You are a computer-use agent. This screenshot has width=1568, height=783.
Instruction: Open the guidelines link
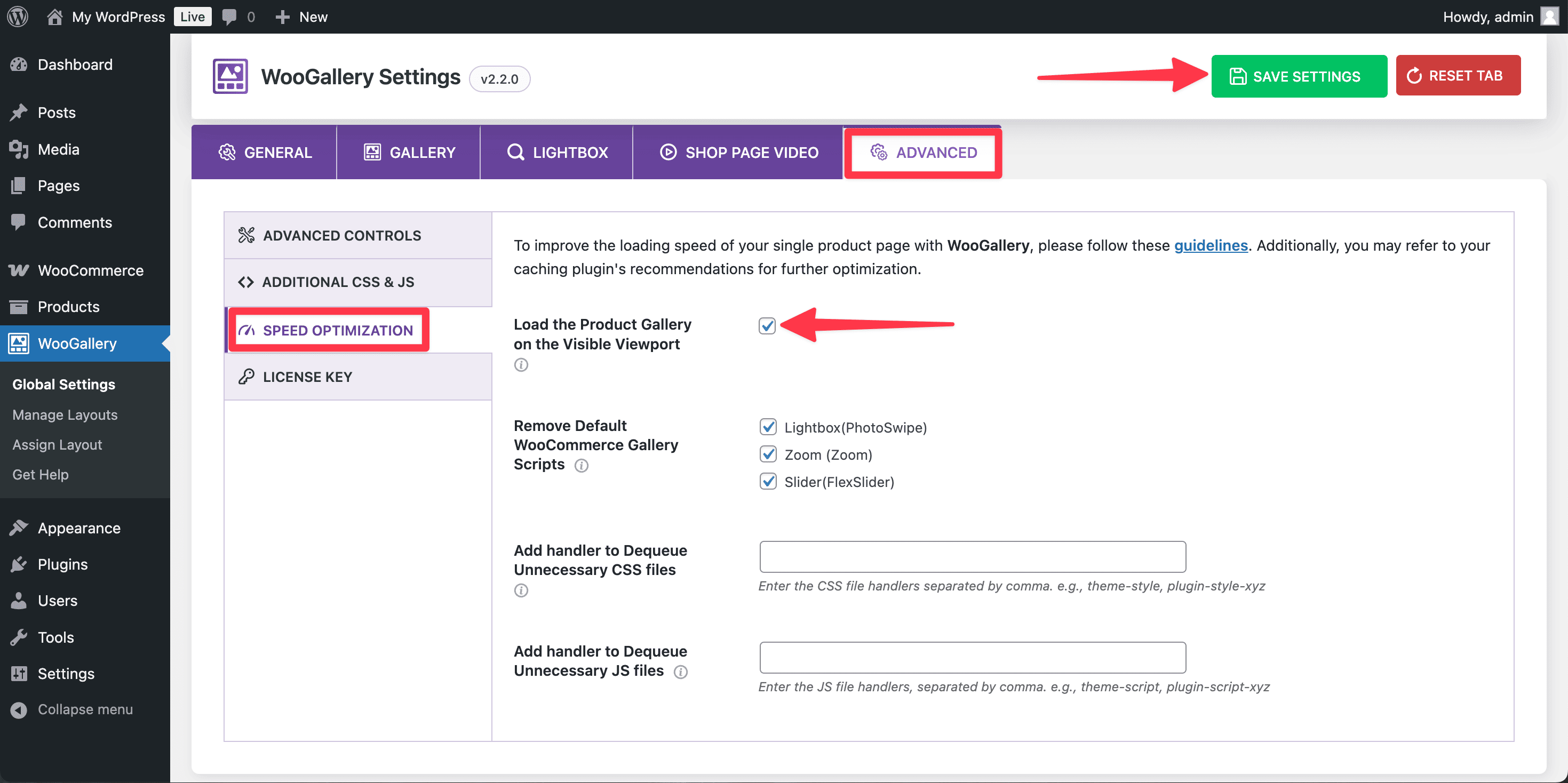pyautogui.click(x=1210, y=245)
